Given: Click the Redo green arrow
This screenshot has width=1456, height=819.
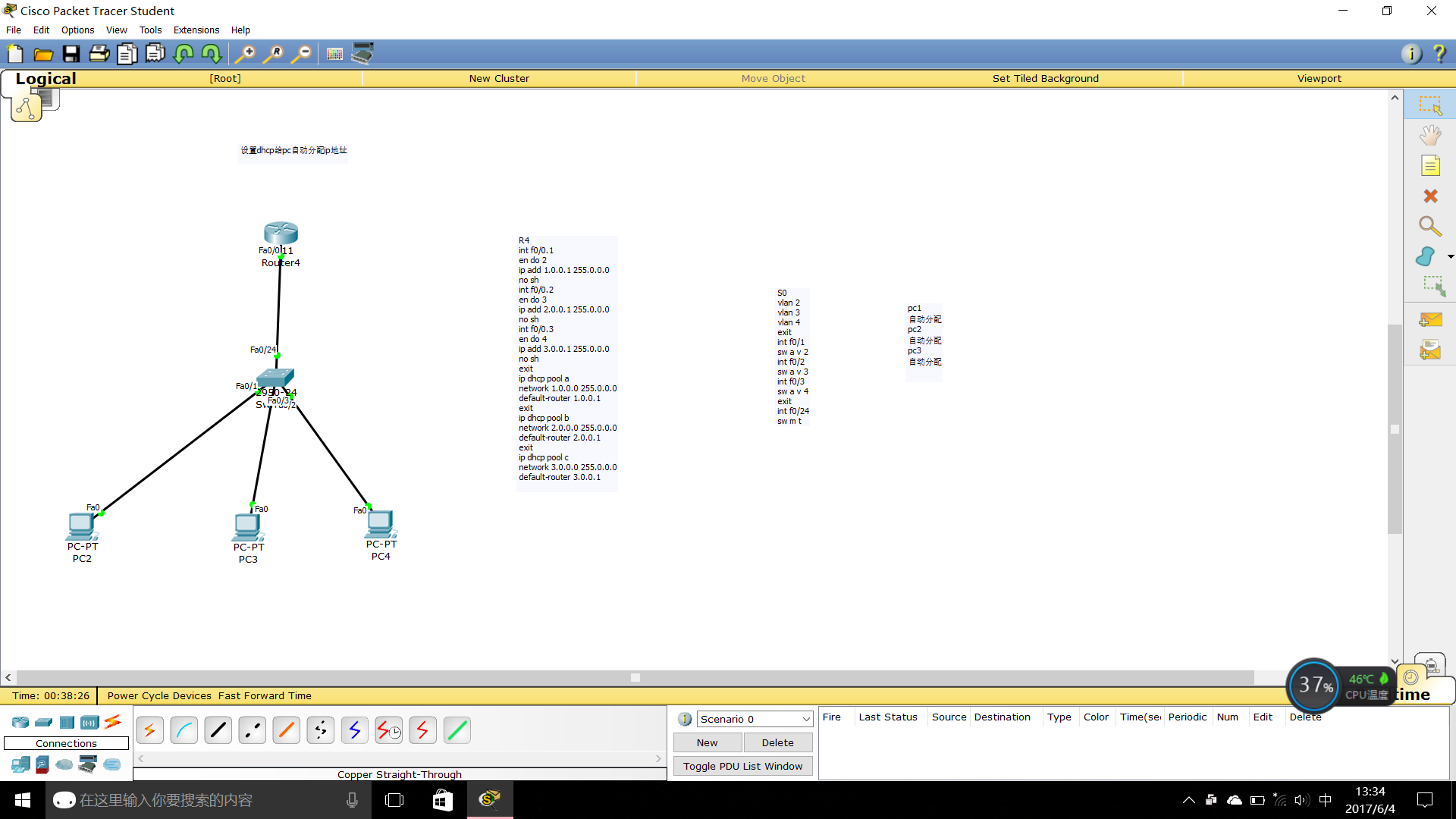Looking at the screenshot, I should 212,54.
